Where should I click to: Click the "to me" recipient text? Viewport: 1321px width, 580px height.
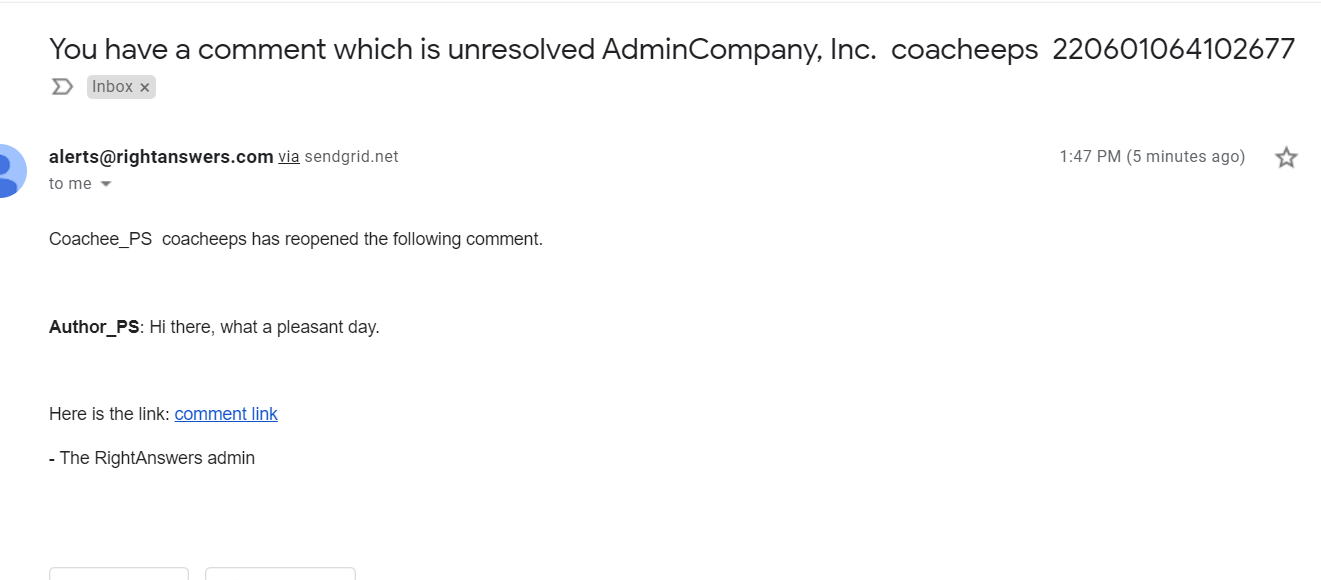(x=70, y=184)
